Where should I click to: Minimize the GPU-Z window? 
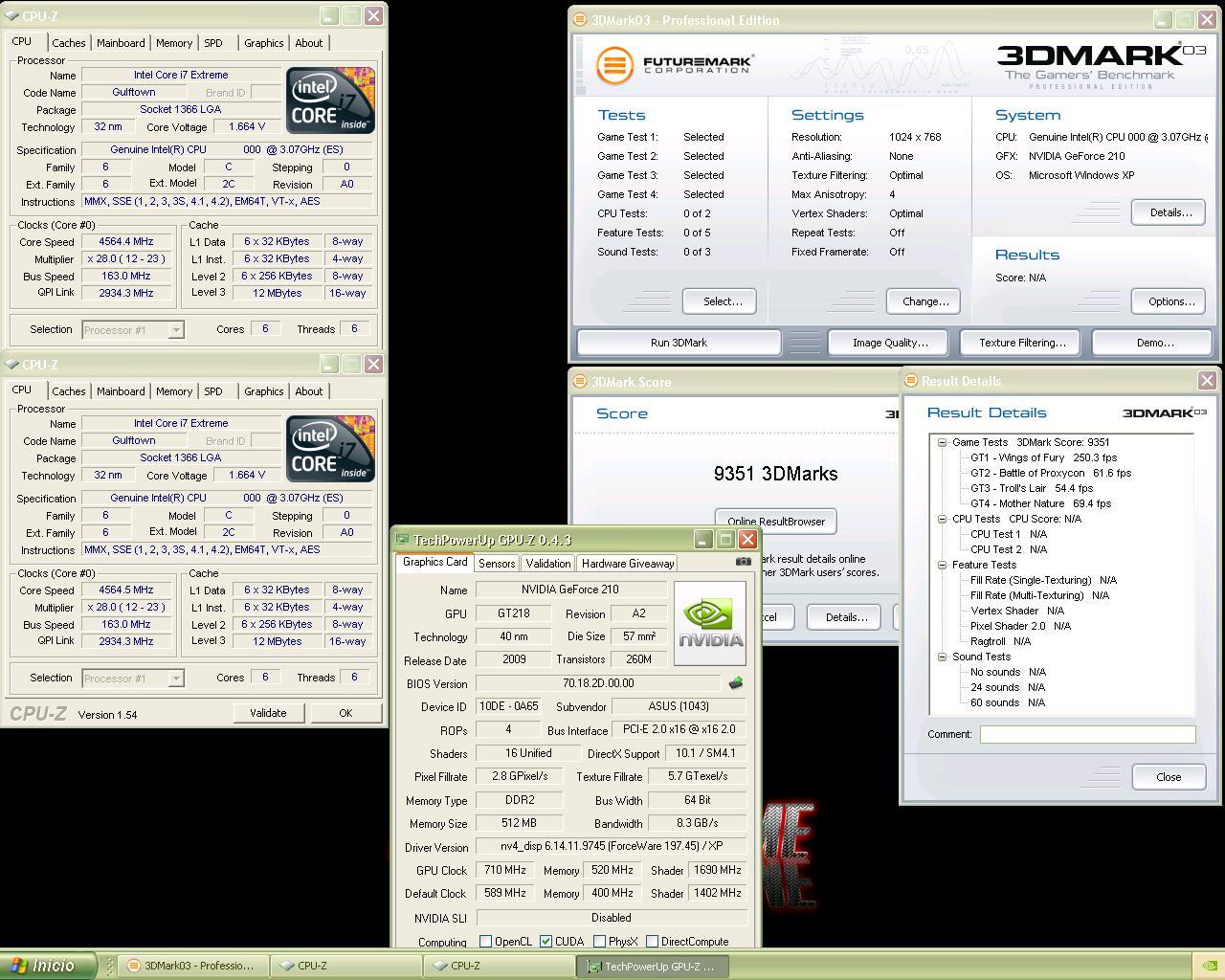pyautogui.click(x=702, y=540)
